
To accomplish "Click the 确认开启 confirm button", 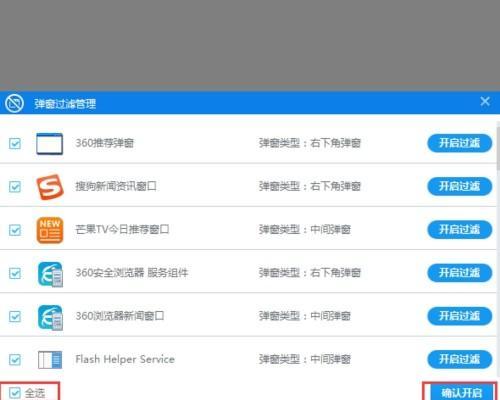I will coord(461,392).
